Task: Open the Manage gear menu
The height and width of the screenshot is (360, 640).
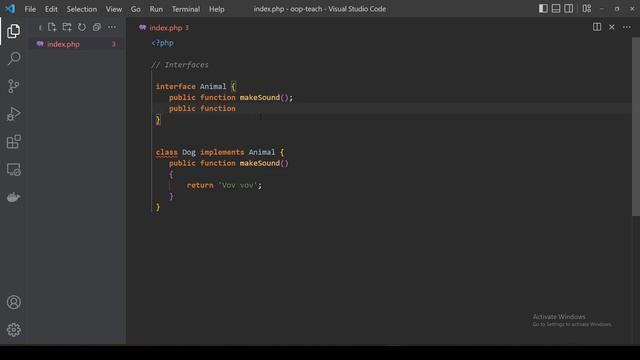Action: coord(13,330)
